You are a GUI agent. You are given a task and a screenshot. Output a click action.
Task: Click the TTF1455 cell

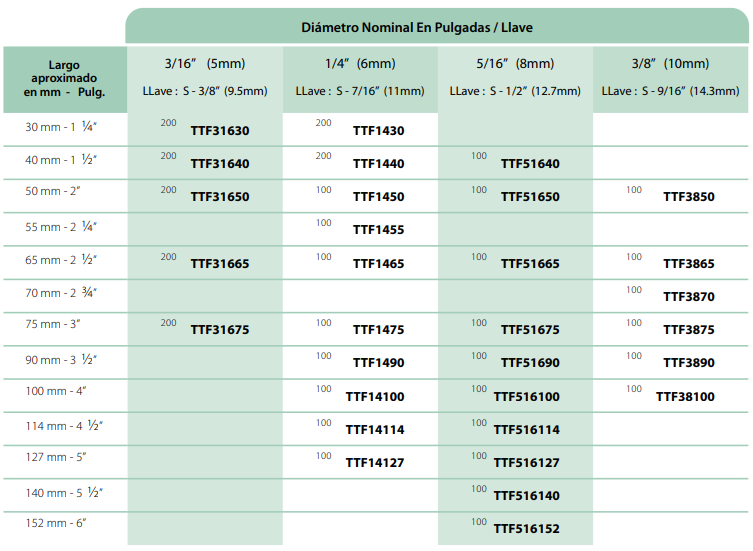[378, 230]
